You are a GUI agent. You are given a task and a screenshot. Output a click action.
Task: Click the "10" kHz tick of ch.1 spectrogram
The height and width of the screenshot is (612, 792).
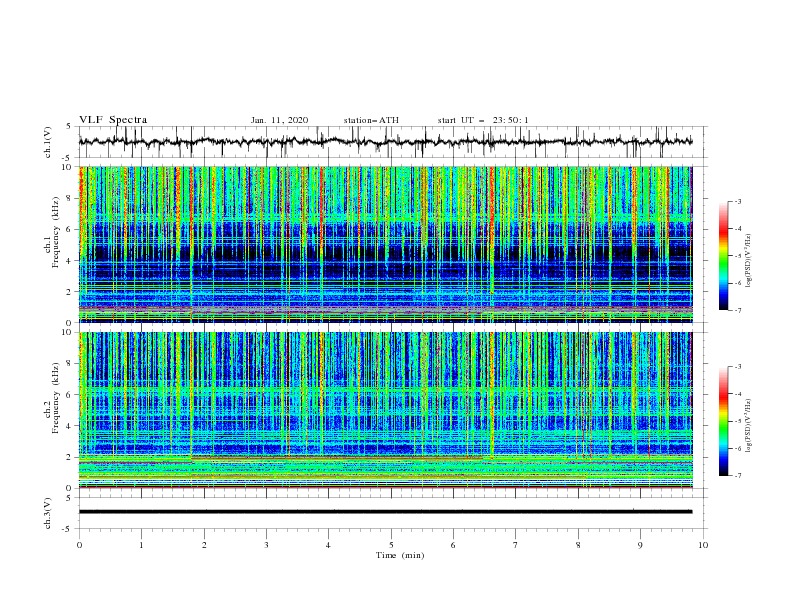tap(69, 167)
